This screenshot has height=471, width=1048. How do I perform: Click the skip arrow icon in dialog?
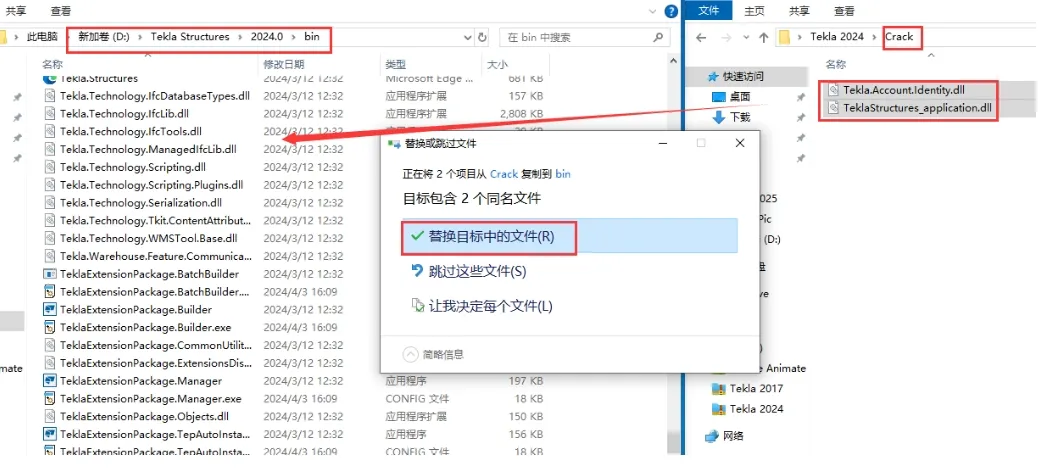coord(417,271)
